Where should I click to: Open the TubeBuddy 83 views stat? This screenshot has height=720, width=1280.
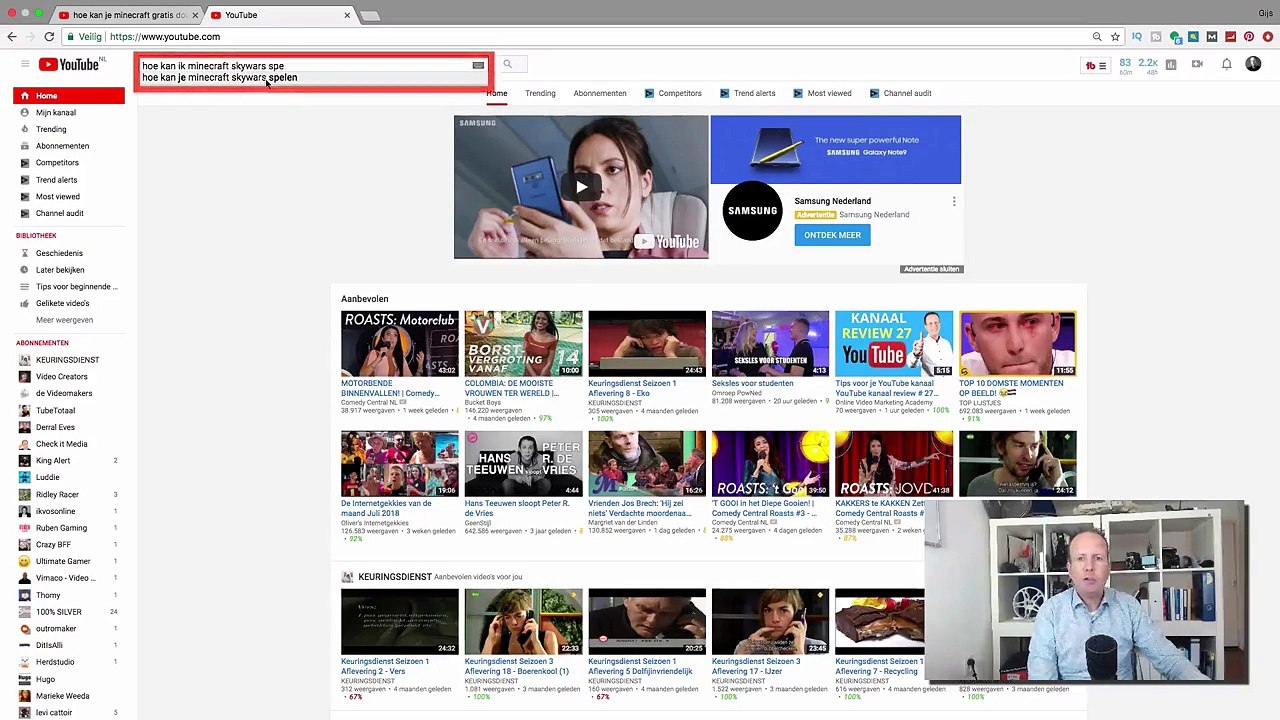1125,66
